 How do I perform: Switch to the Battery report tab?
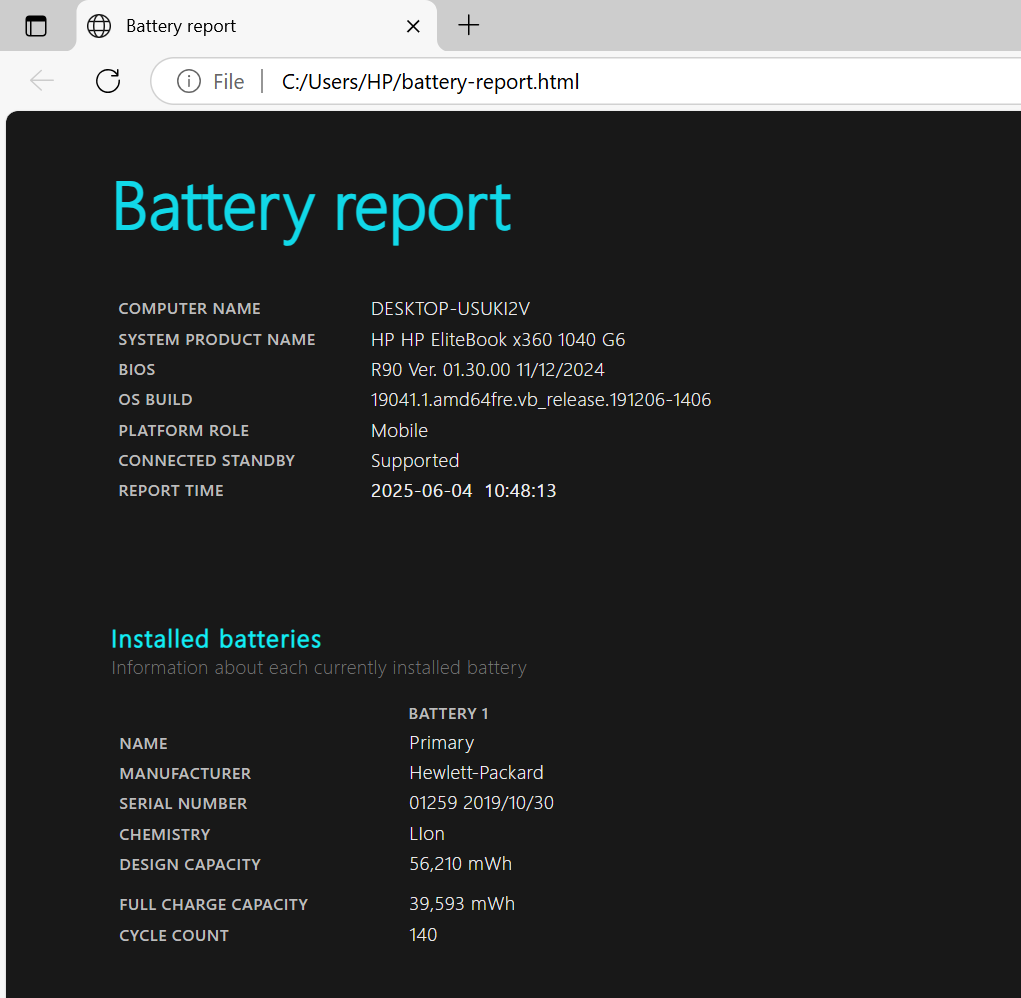[x=200, y=26]
